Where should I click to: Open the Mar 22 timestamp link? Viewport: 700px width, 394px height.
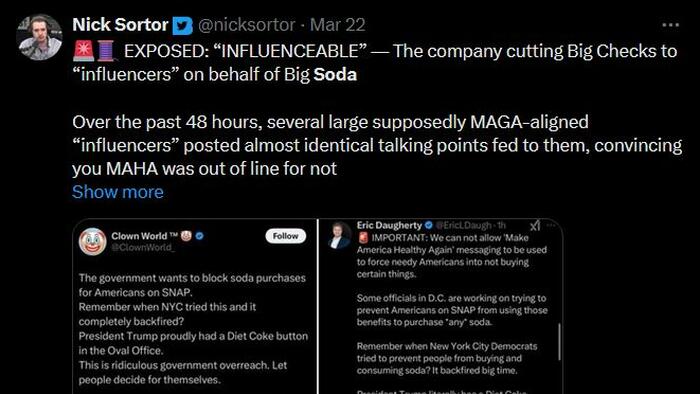coord(338,25)
